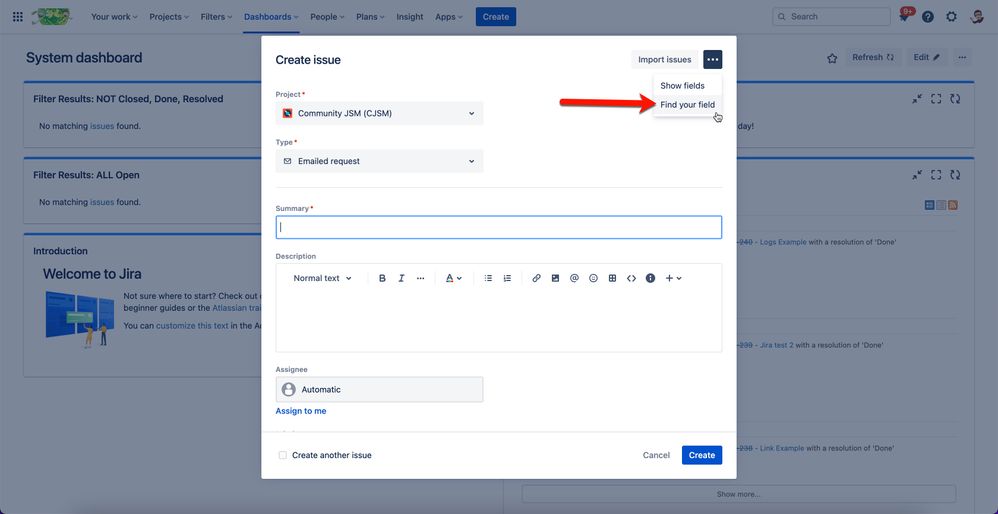Maximize the first Filter Results gadget
The height and width of the screenshot is (514, 998).
936,99
